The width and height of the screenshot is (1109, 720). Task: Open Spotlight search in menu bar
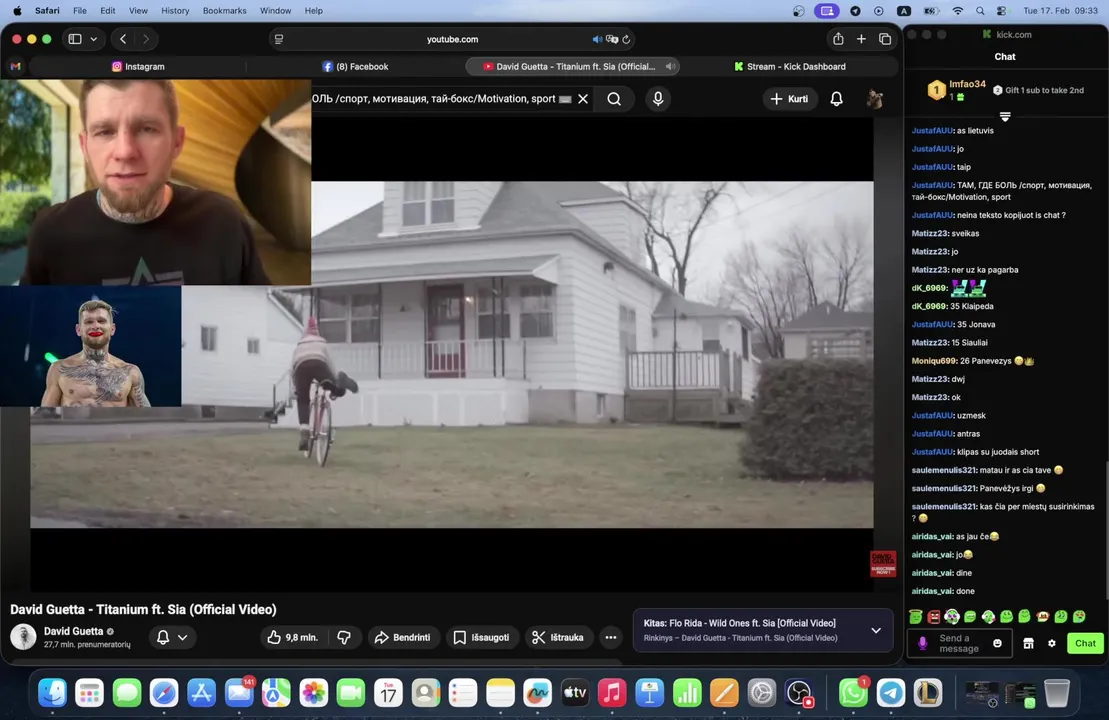click(x=980, y=11)
